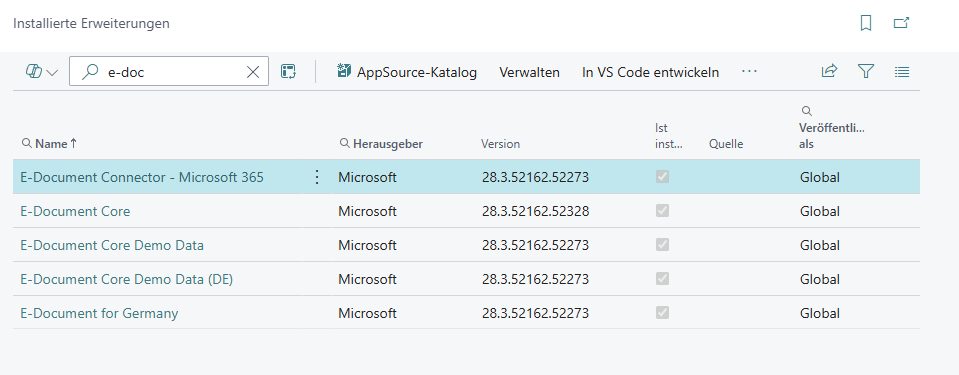
Task: Click installed checkbox for E-Document Core
Action: point(662,210)
